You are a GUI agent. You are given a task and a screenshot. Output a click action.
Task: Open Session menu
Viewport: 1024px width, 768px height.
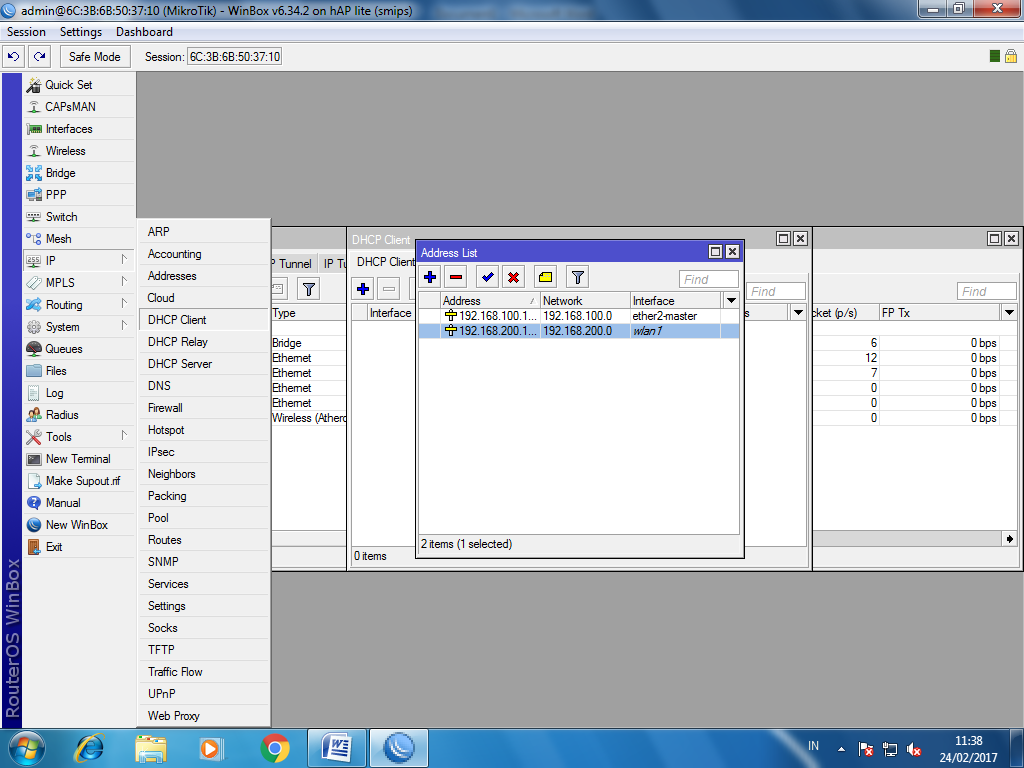(x=26, y=32)
